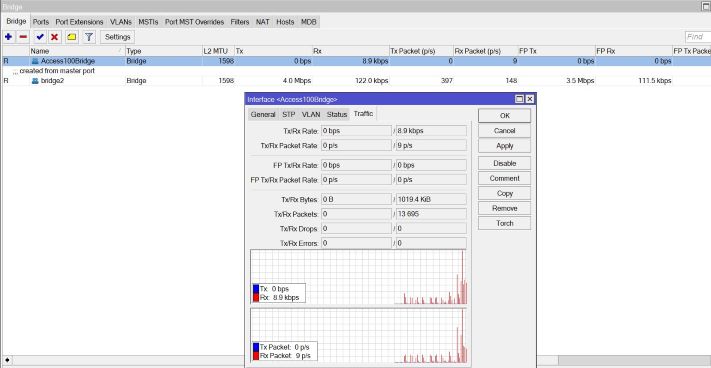Select the Access100Bridge row
711x368 pixels.
pos(356,61)
